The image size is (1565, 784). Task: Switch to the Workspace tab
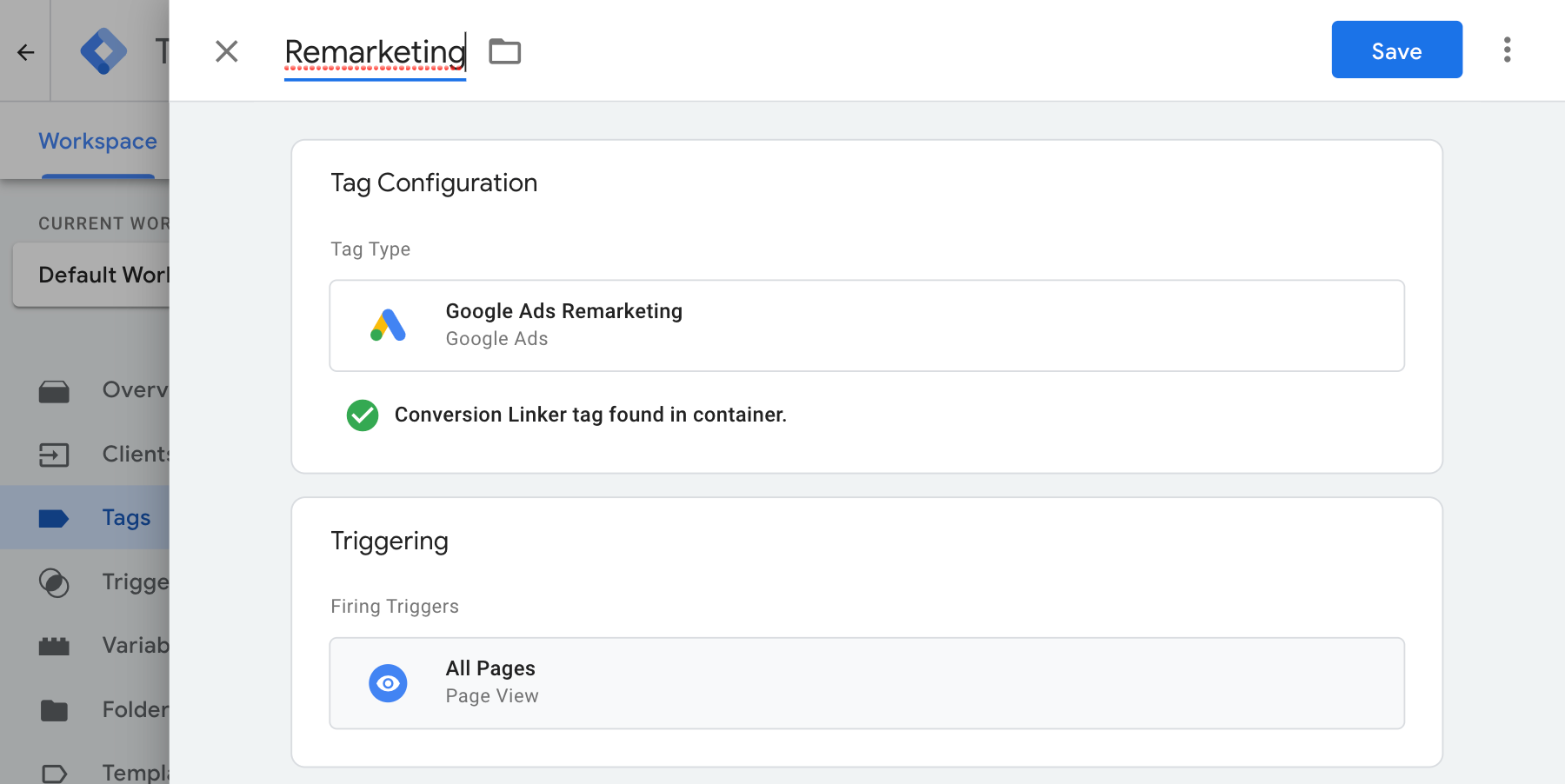97,141
